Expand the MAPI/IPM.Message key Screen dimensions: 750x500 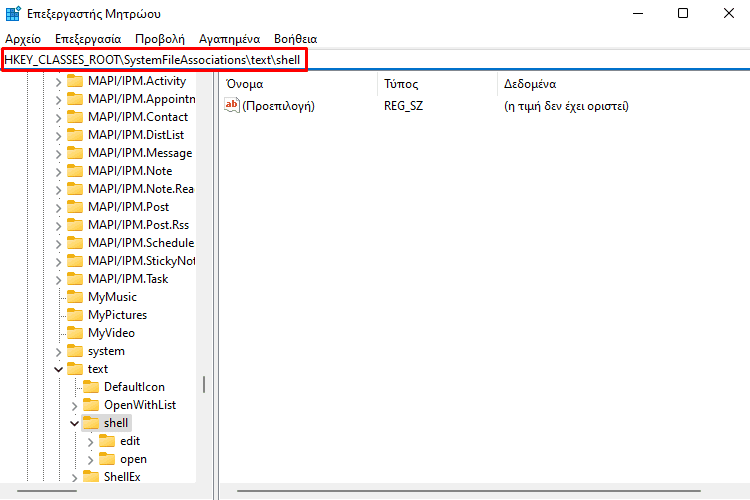tap(58, 154)
